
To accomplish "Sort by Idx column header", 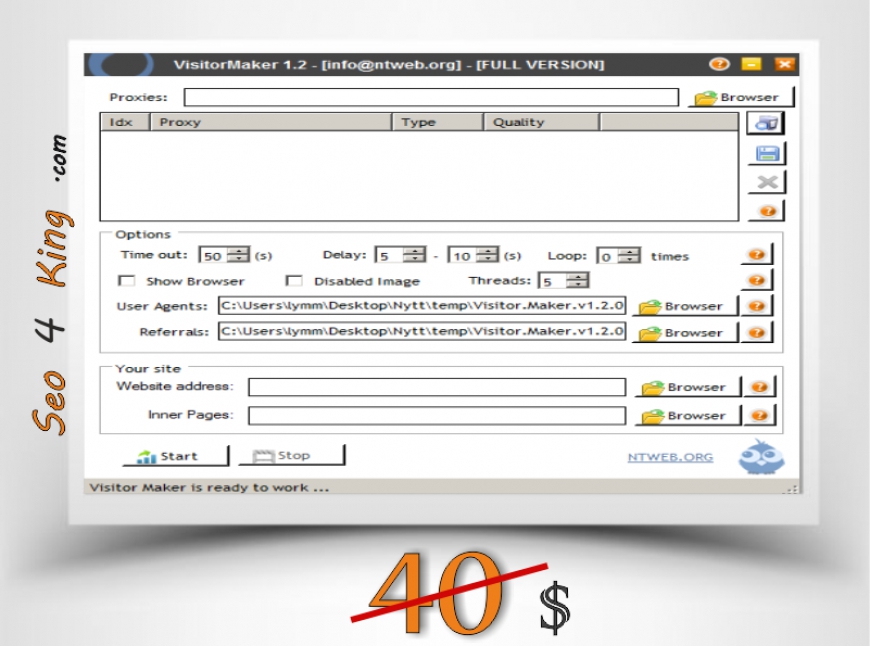I will tap(125, 122).
